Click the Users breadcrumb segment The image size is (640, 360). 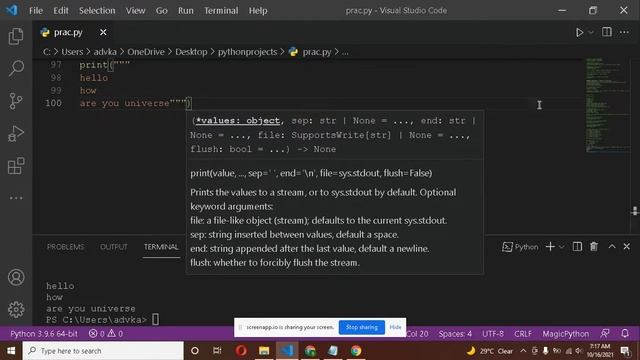pyautogui.click(x=72, y=52)
